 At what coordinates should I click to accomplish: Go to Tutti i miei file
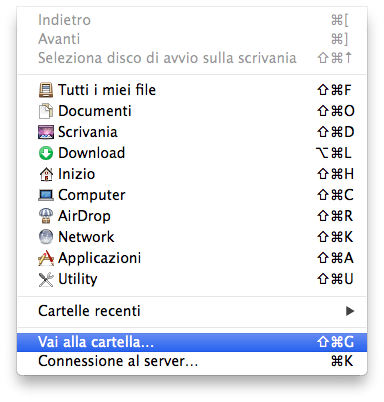[107, 90]
